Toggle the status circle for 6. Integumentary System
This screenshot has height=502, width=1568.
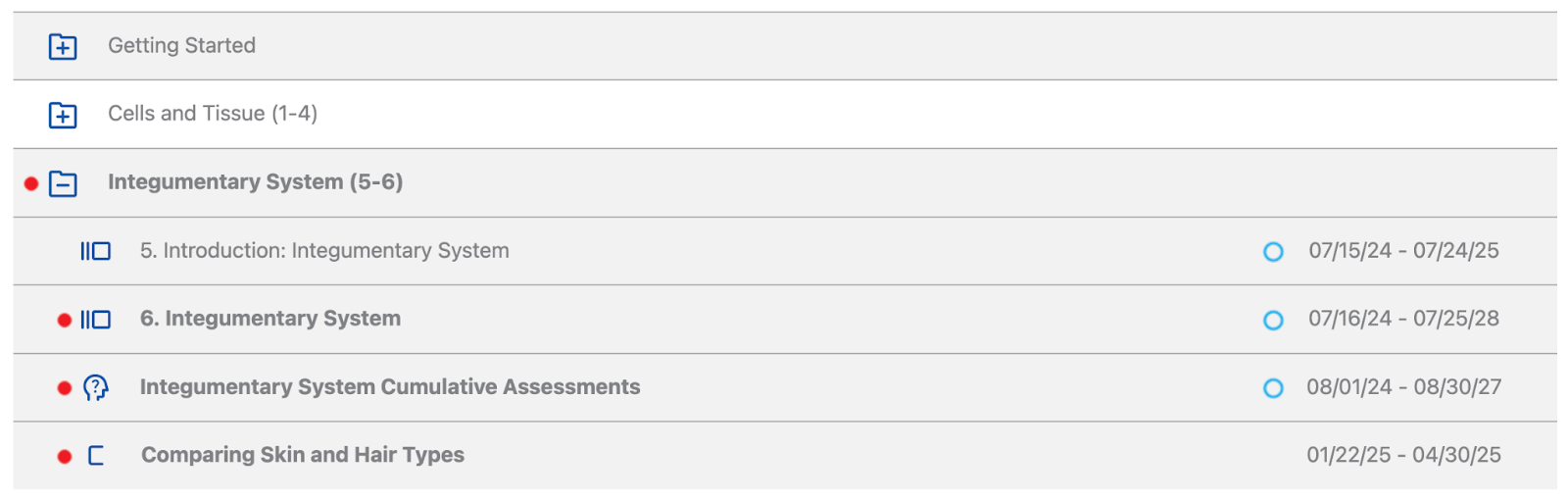tap(1273, 320)
